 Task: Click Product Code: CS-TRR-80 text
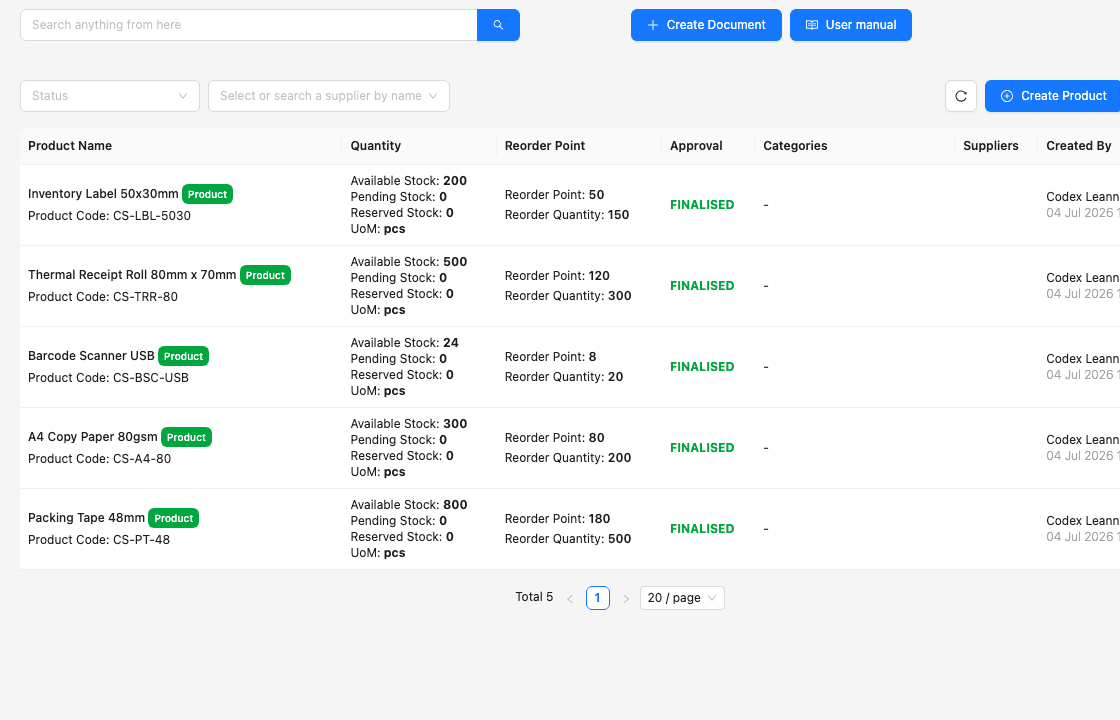point(103,296)
